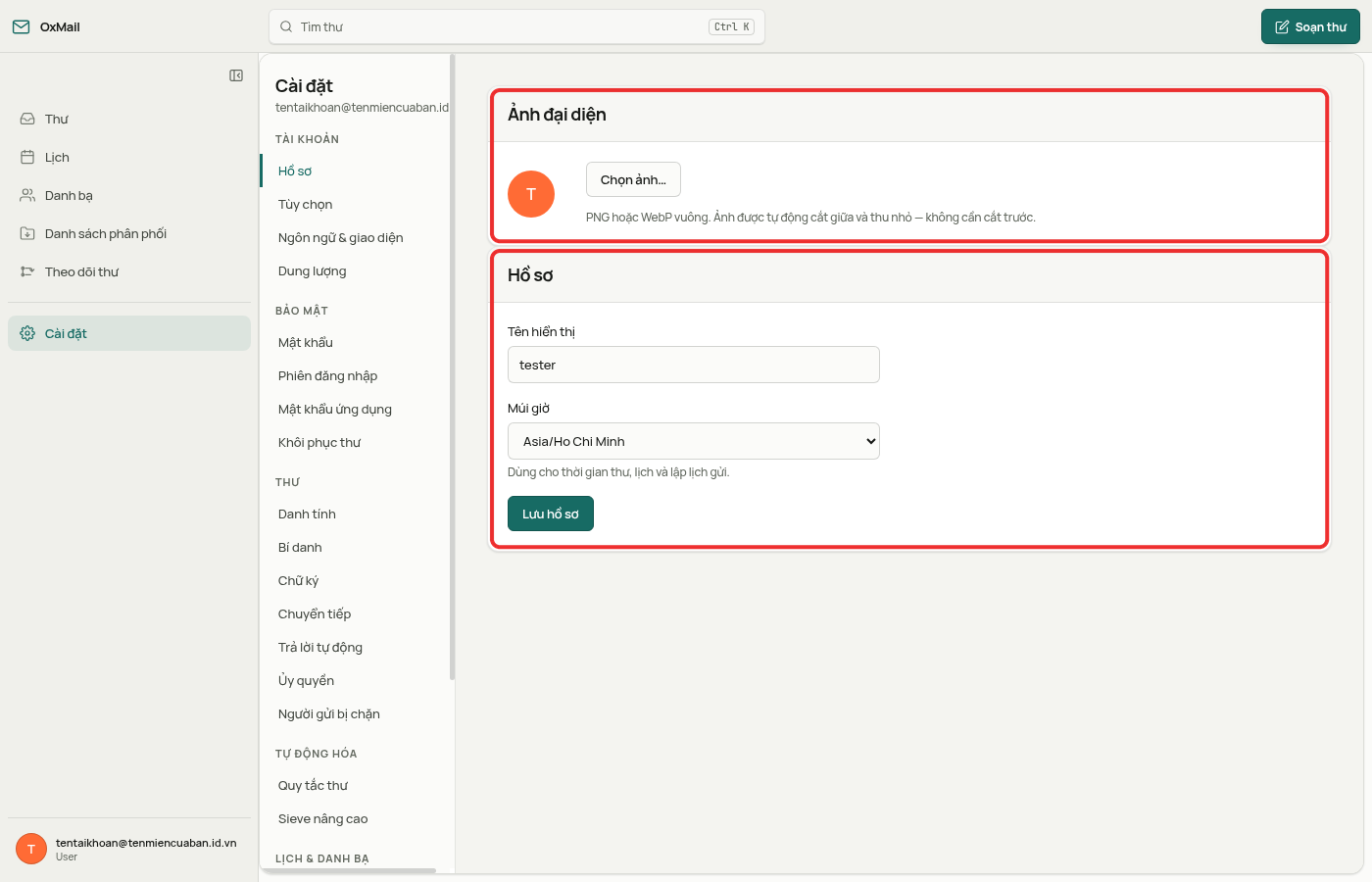Viewport: 1372px width, 882px height.
Task: Click the Chọn ảnh... button
Action: (x=633, y=179)
